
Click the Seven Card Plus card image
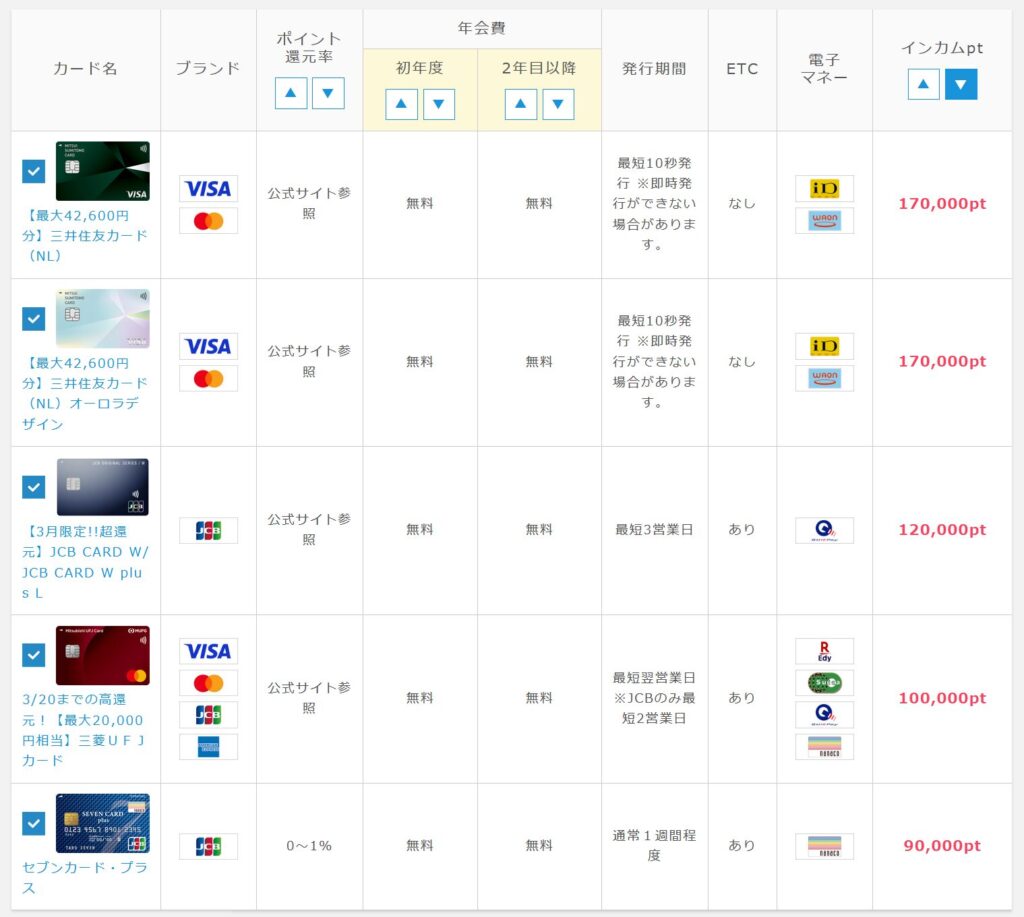pos(102,823)
